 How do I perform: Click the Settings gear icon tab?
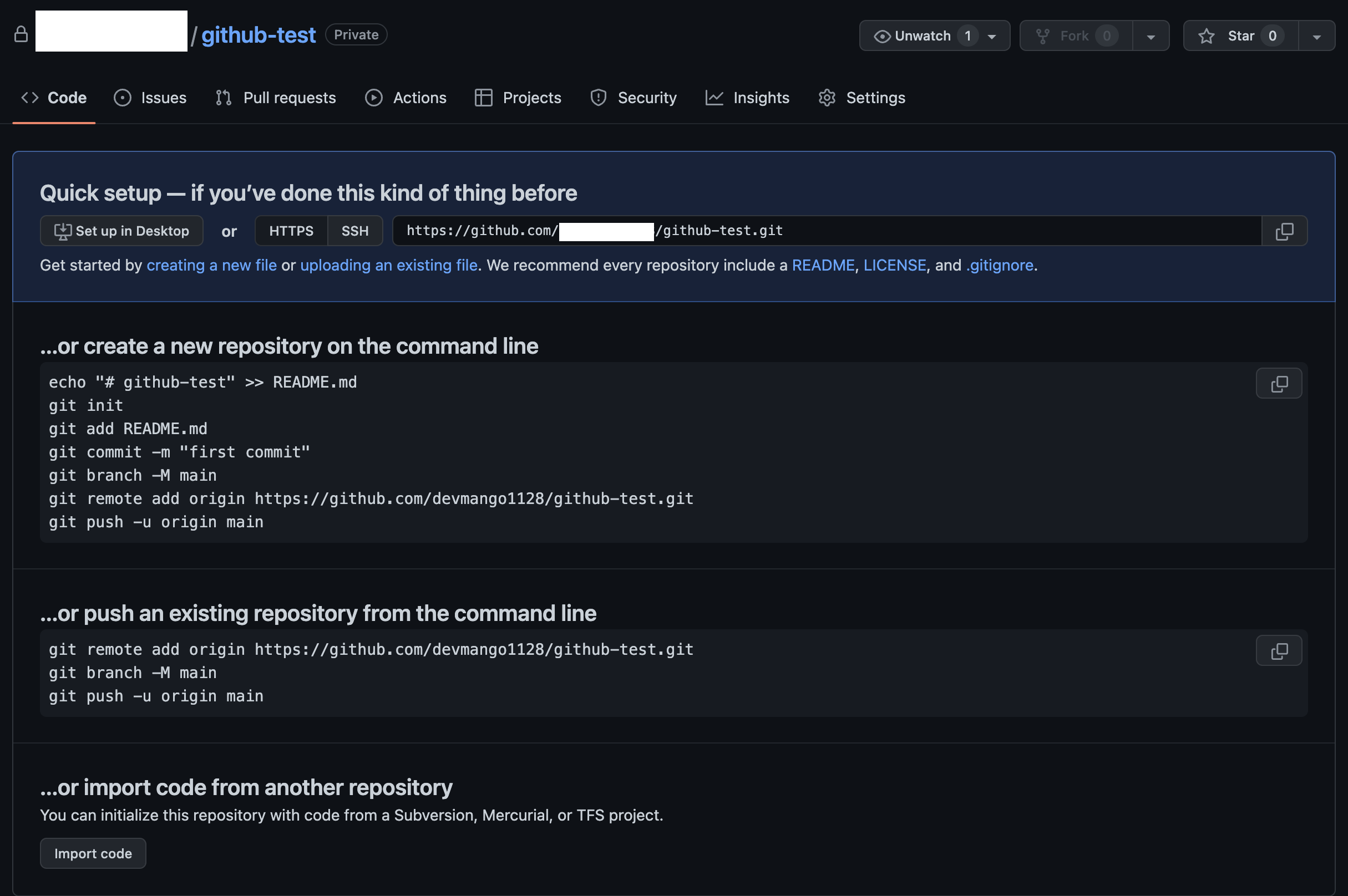click(827, 98)
